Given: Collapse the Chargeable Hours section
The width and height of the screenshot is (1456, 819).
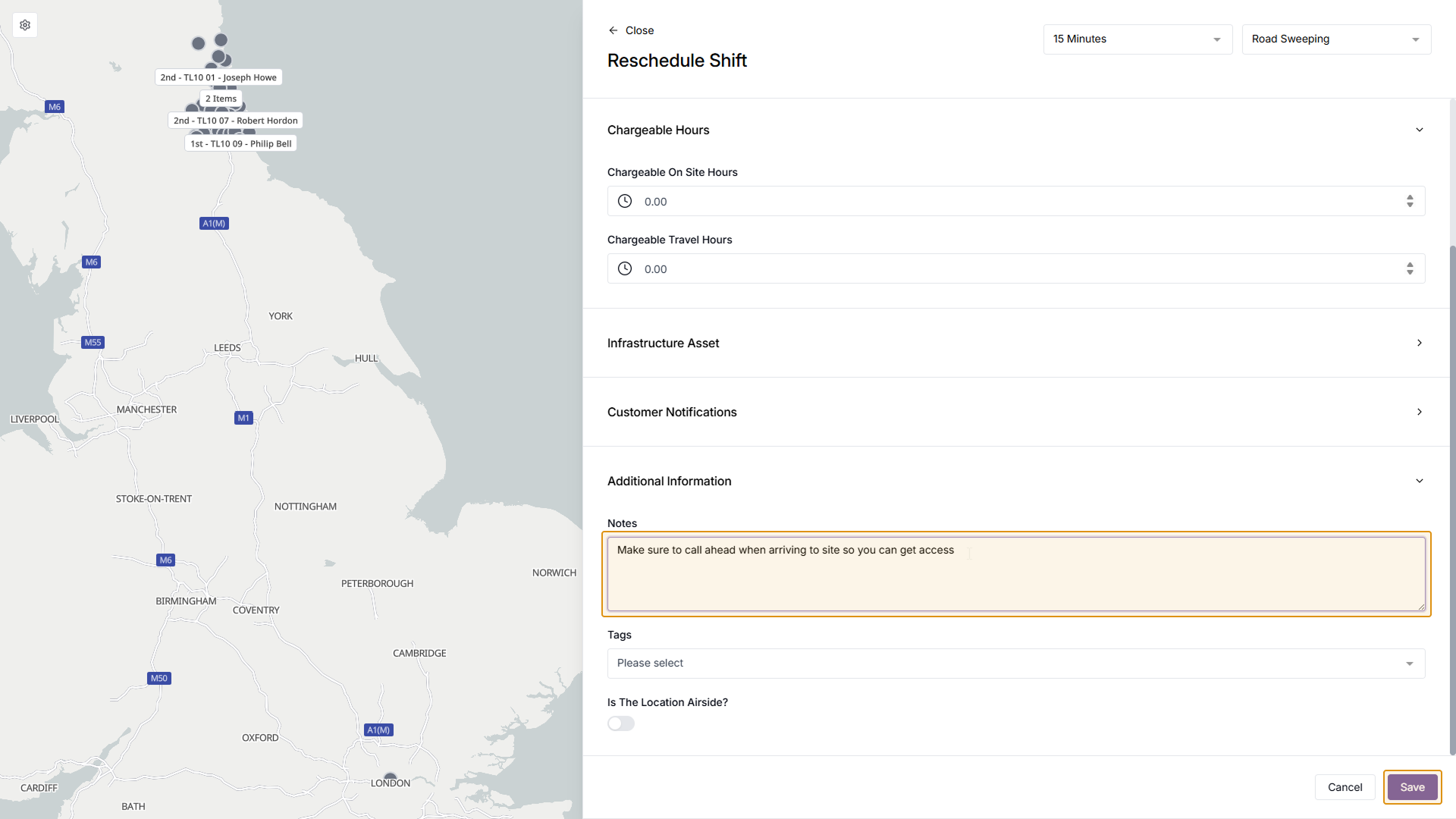Looking at the screenshot, I should [x=1420, y=130].
